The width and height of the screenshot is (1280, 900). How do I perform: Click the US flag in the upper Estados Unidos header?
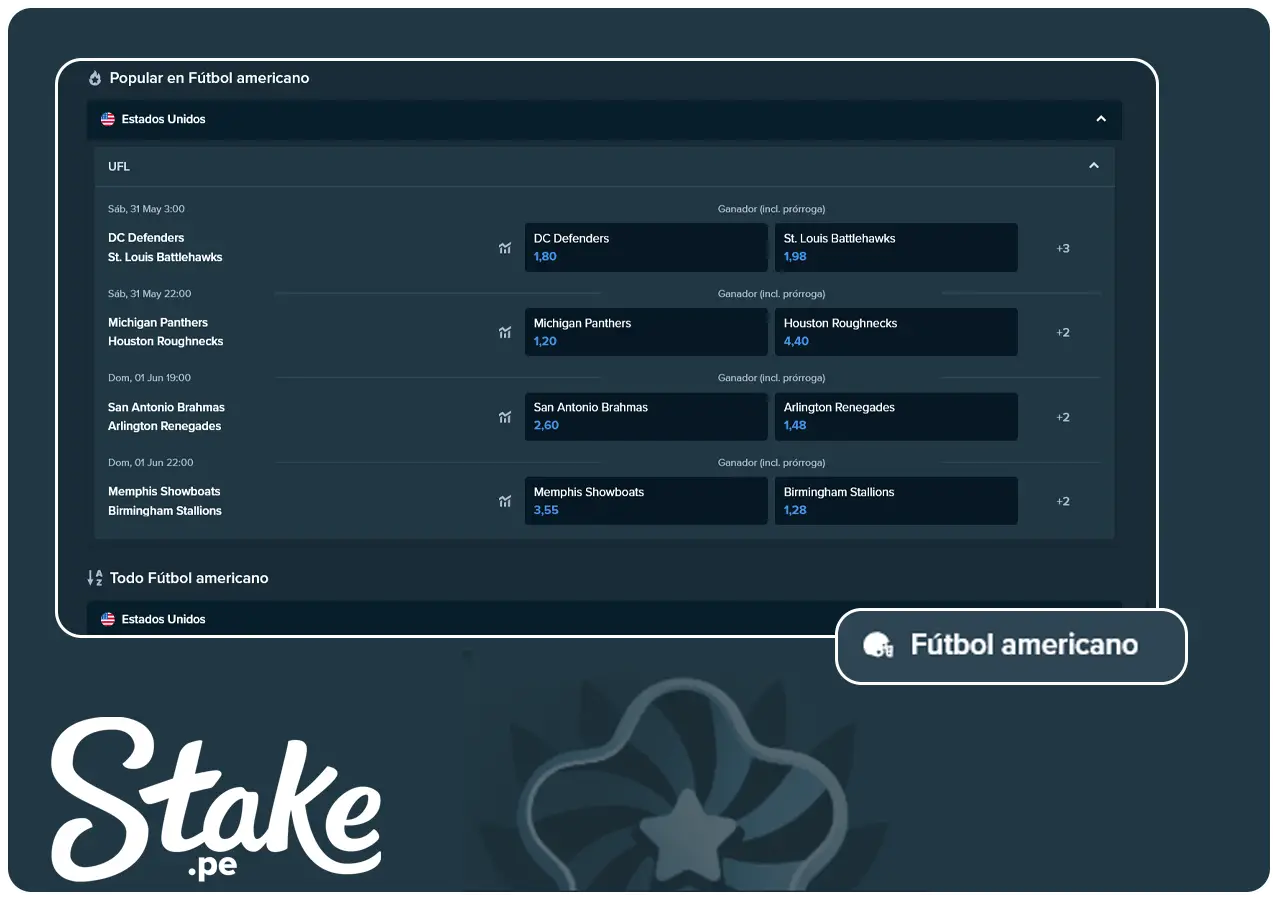coord(108,119)
